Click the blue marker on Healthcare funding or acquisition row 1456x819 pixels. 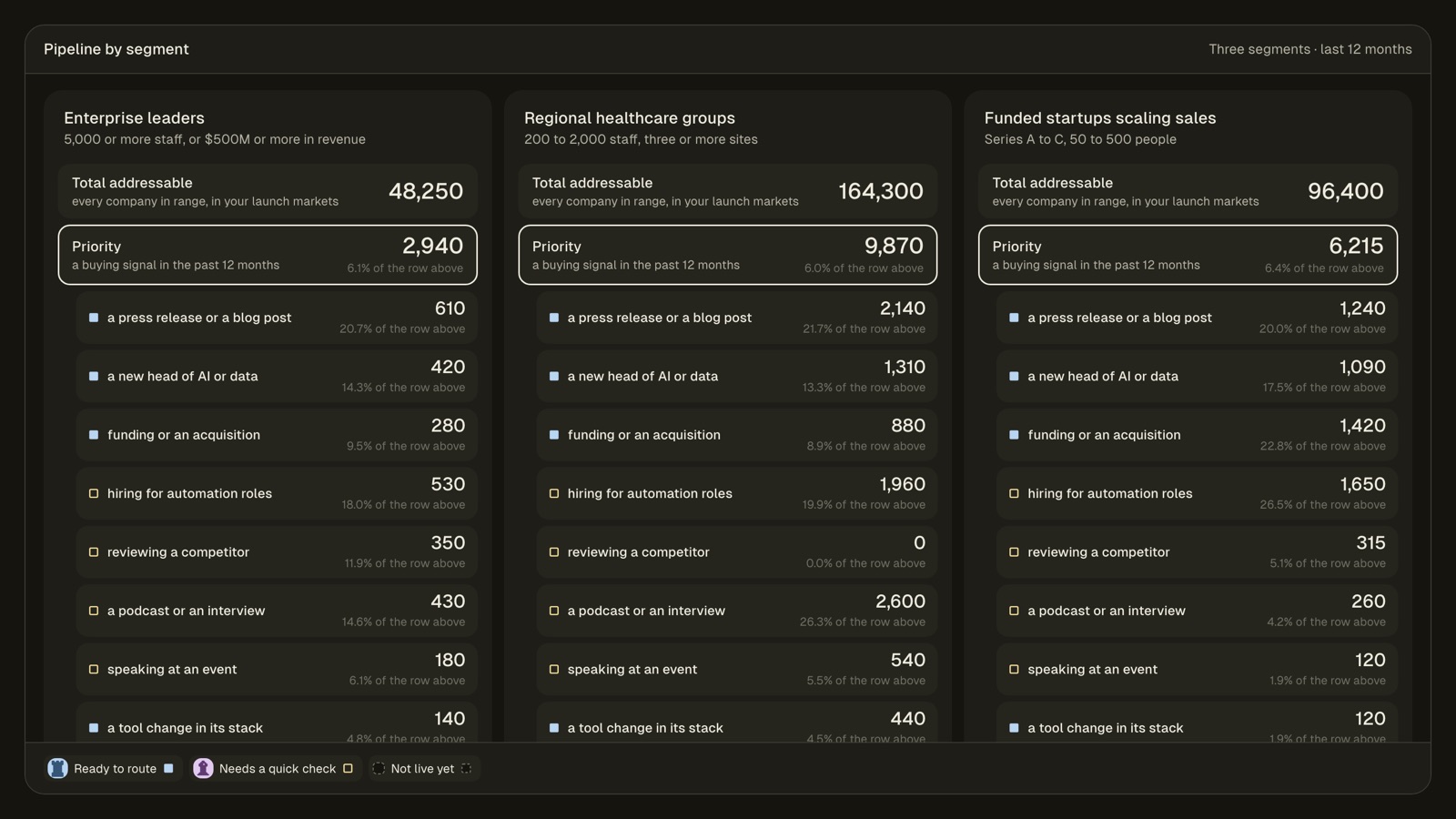tap(554, 435)
